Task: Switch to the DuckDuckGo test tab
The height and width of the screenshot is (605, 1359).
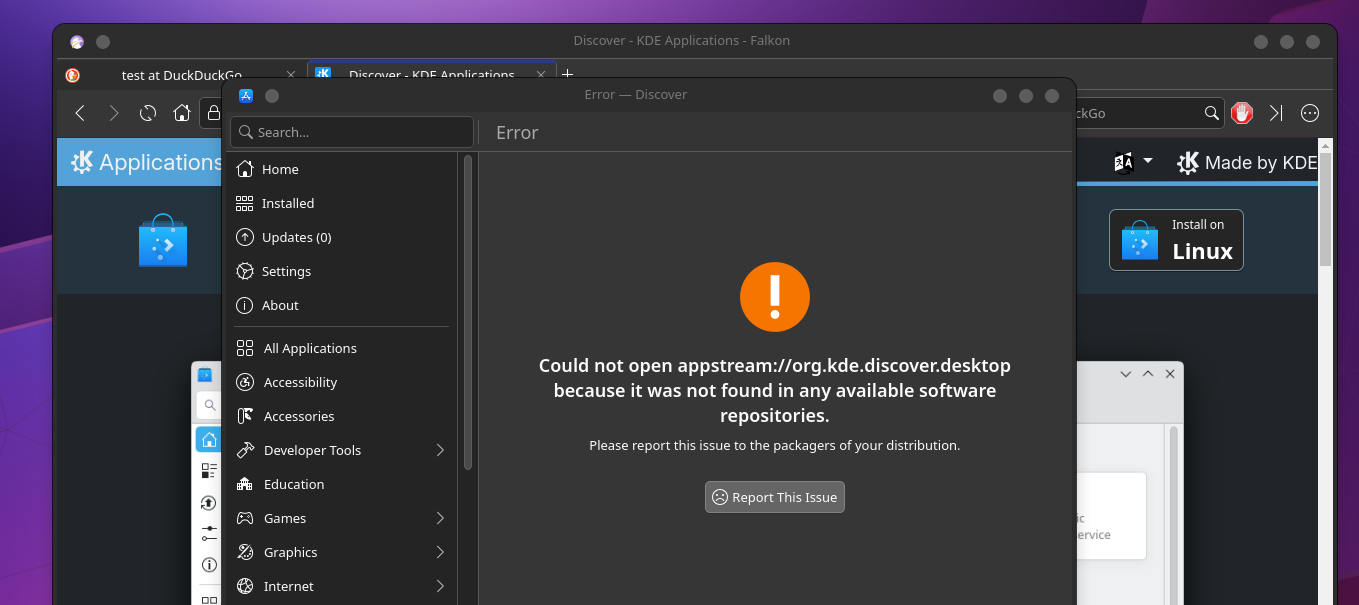Action: 180,75
